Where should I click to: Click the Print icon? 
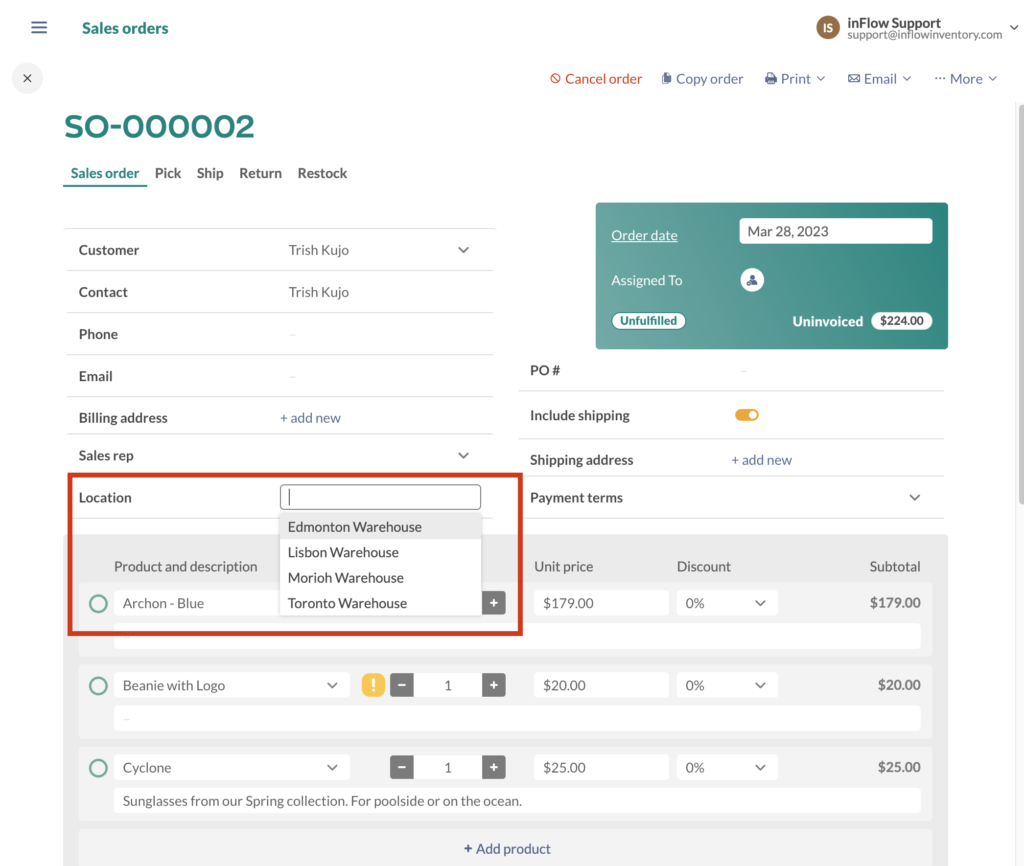(x=770, y=78)
